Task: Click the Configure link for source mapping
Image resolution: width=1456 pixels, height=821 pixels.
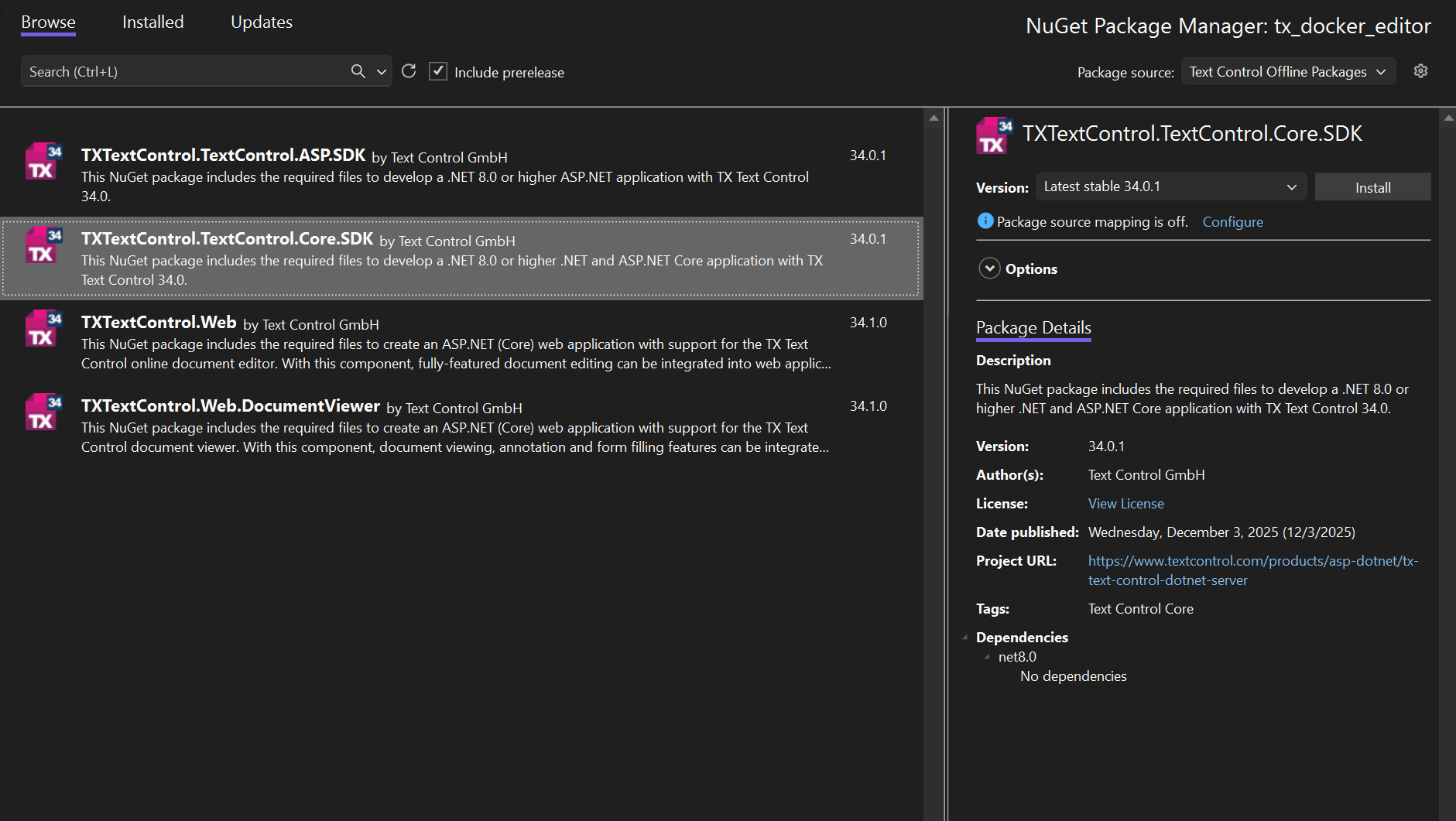Action: [x=1232, y=221]
